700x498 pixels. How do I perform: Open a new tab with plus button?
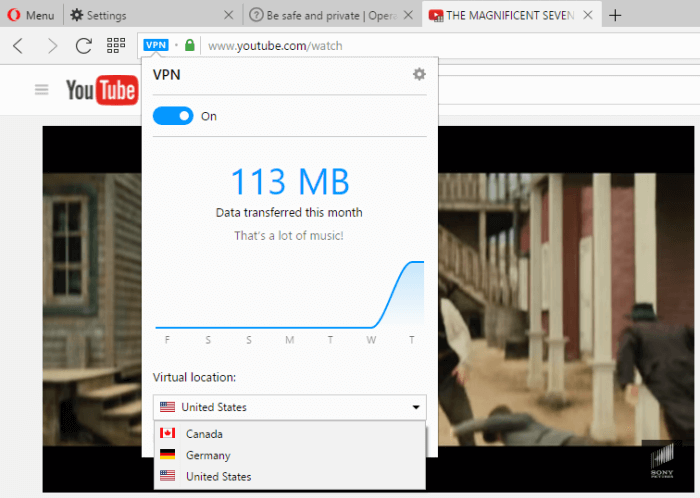[615, 15]
